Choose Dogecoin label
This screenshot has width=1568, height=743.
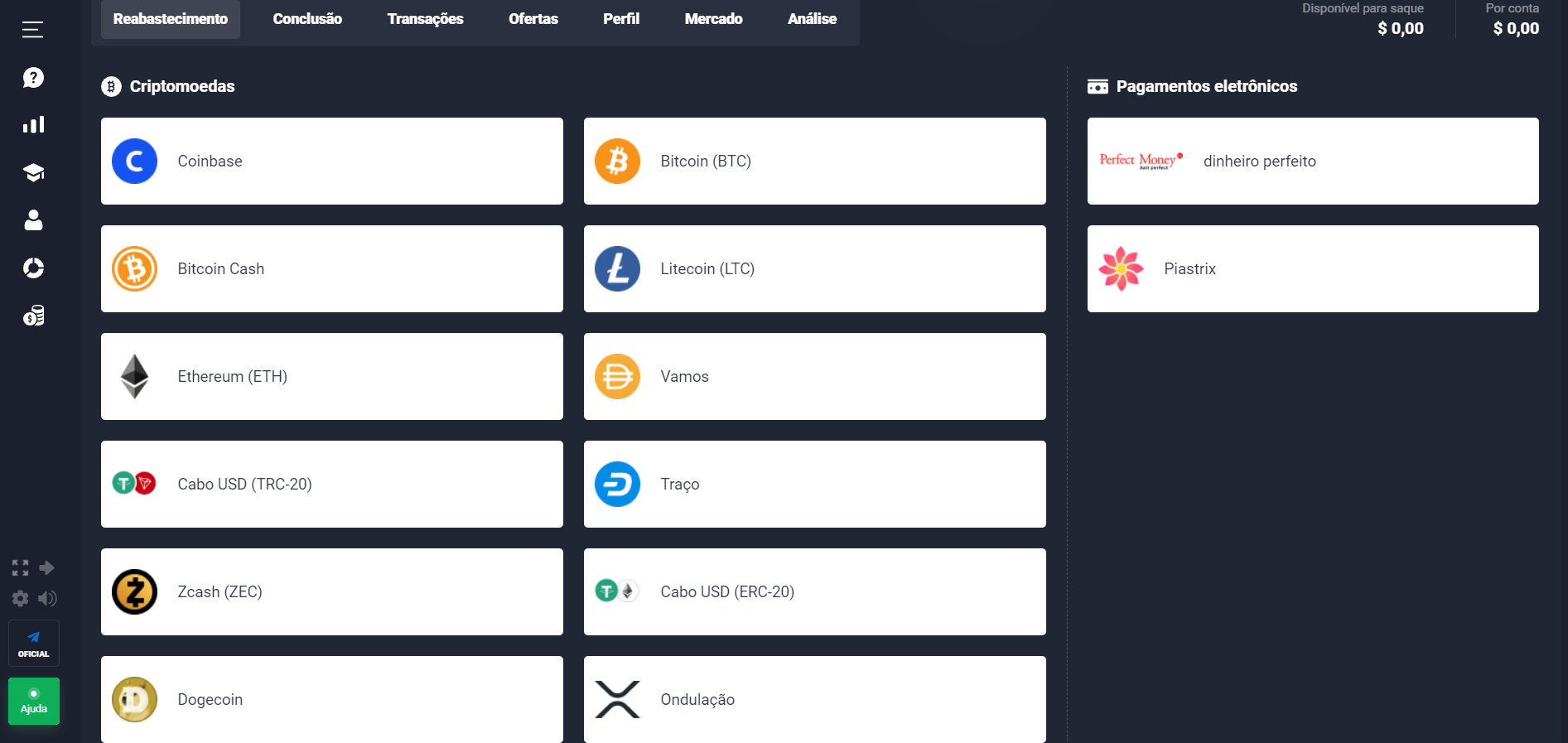pyautogui.click(x=210, y=700)
